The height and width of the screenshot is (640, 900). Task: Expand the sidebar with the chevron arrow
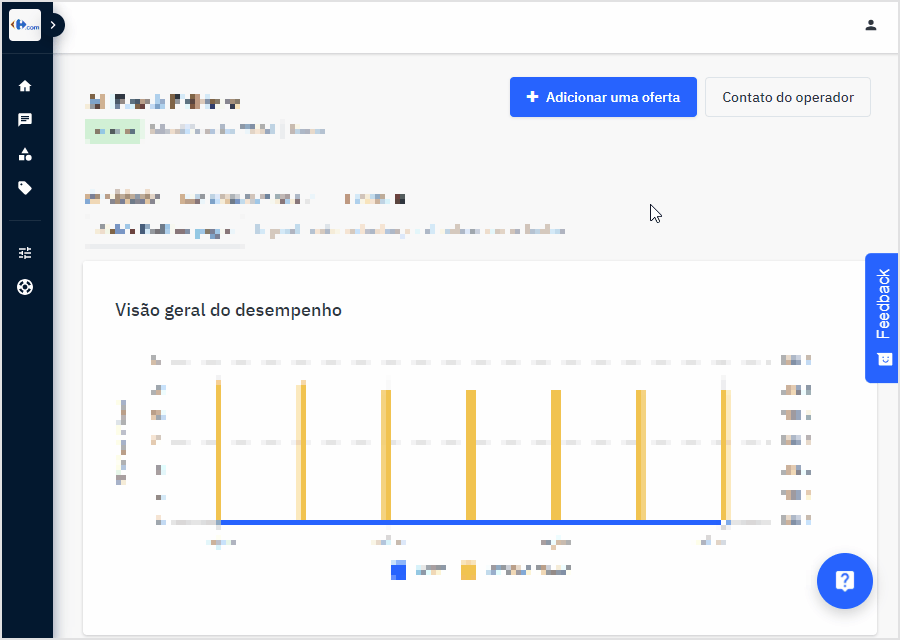point(53,25)
